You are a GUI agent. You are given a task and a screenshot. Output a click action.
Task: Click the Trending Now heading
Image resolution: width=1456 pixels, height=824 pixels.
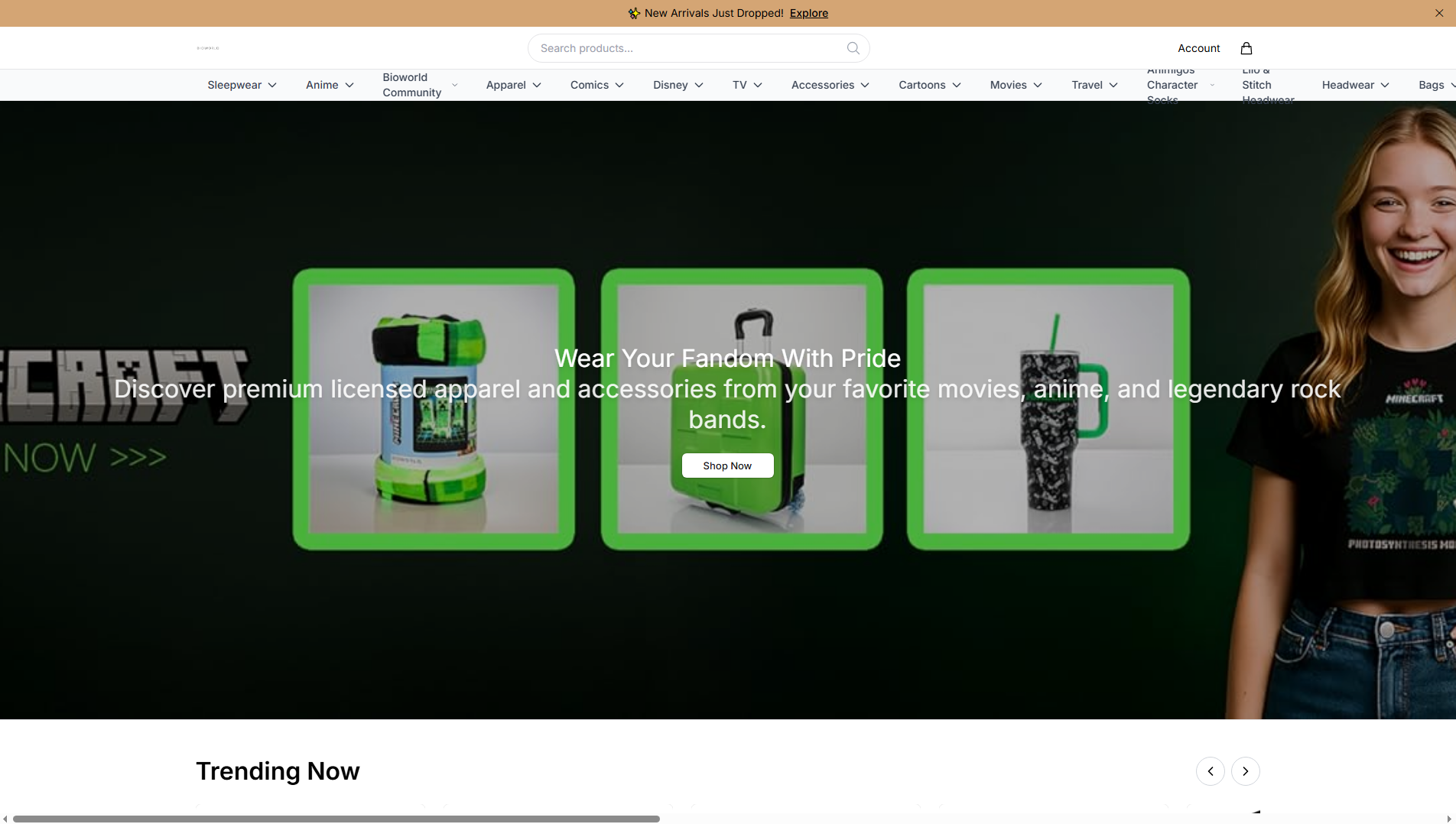tap(278, 771)
